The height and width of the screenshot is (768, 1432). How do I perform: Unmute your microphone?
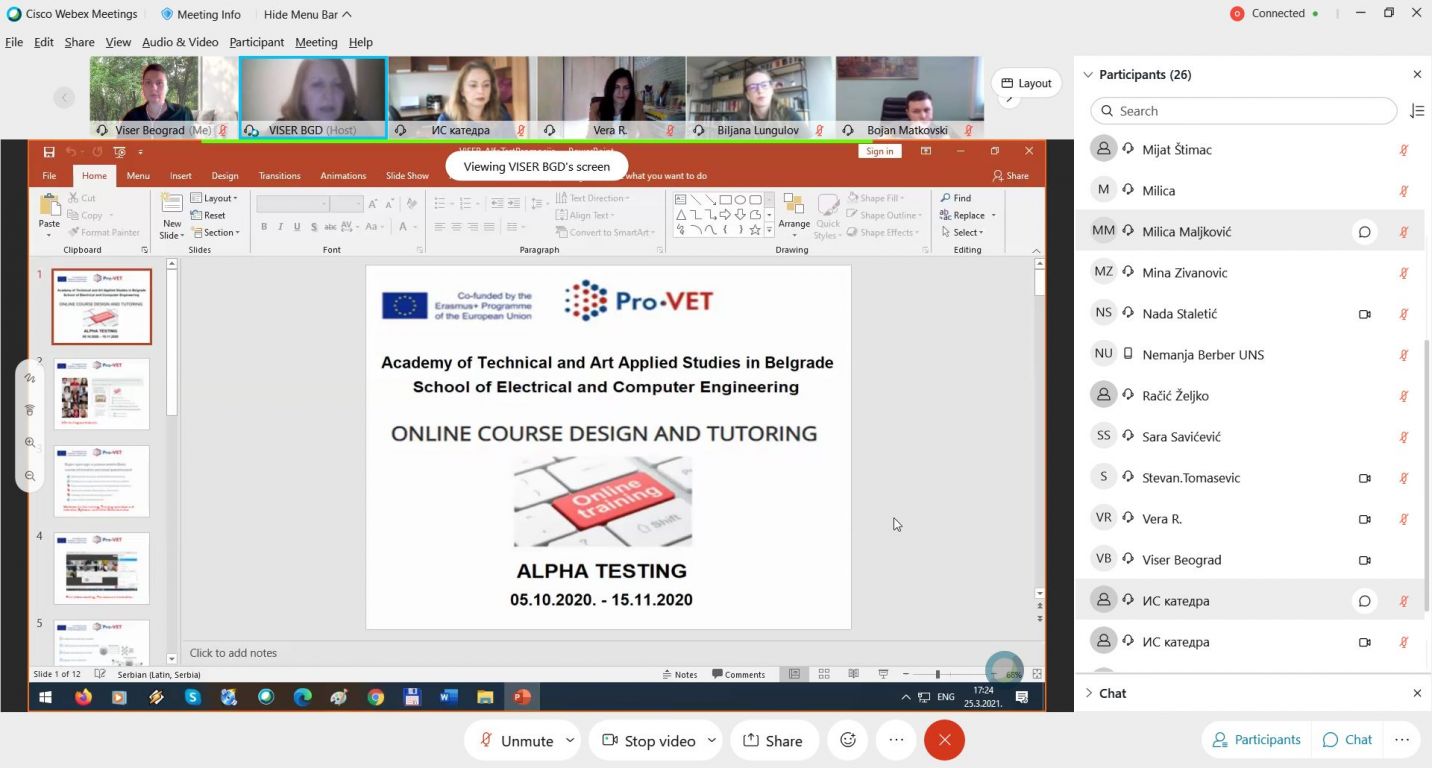[x=516, y=740]
